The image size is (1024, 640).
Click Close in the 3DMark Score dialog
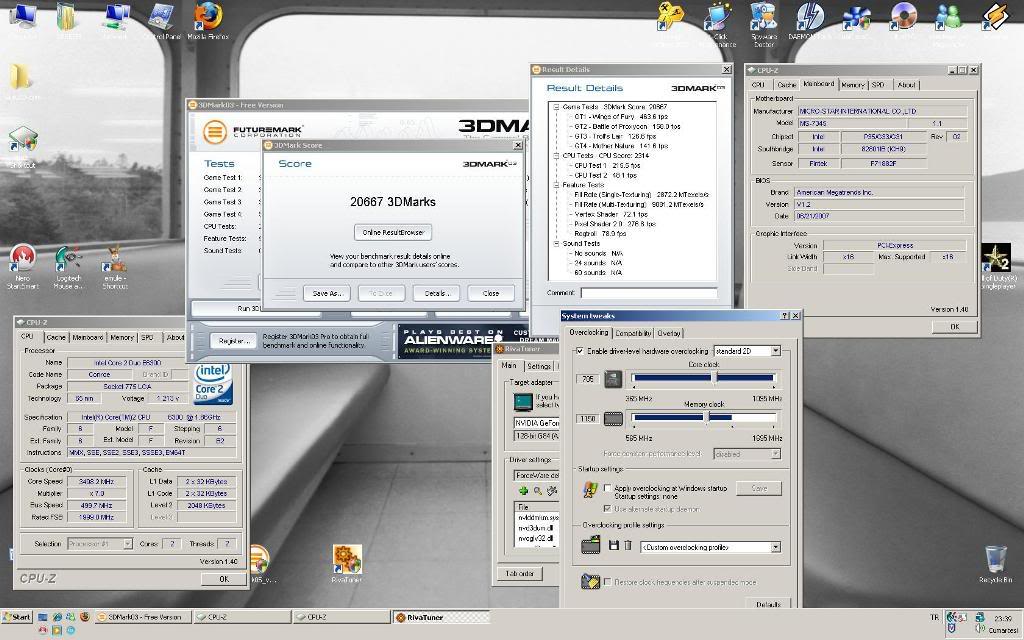(491, 293)
